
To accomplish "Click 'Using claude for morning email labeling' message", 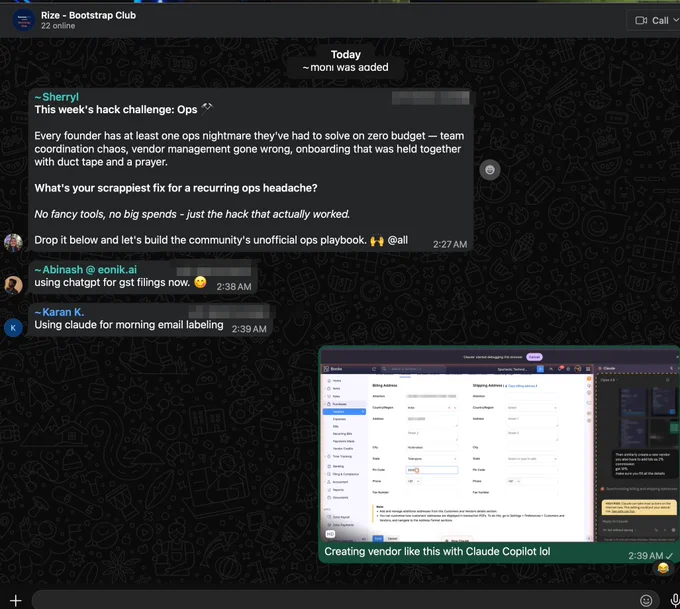I will click(129, 325).
